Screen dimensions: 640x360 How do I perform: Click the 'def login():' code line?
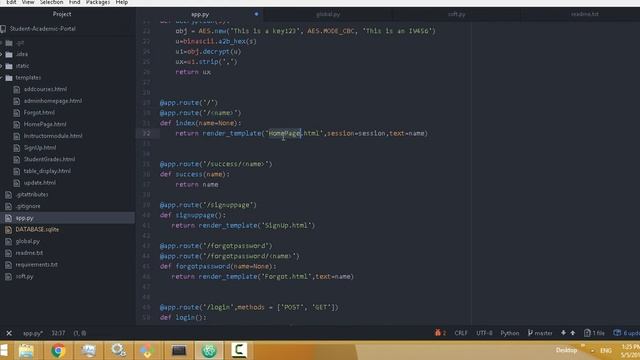(x=183, y=318)
